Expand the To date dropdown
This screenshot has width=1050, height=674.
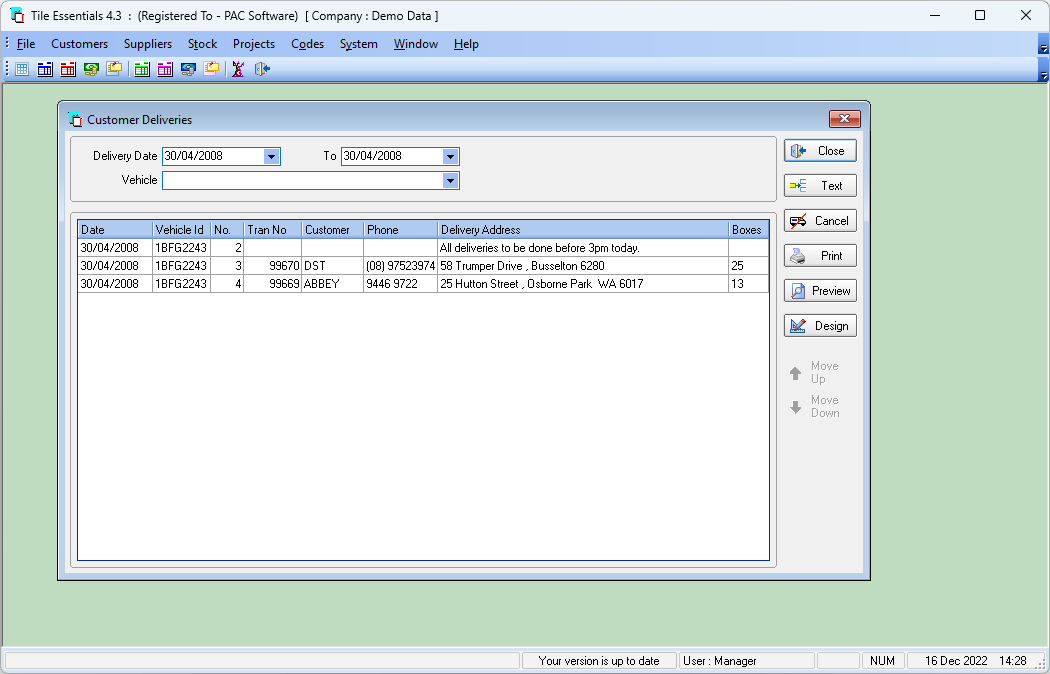click(x=450, y=157)
